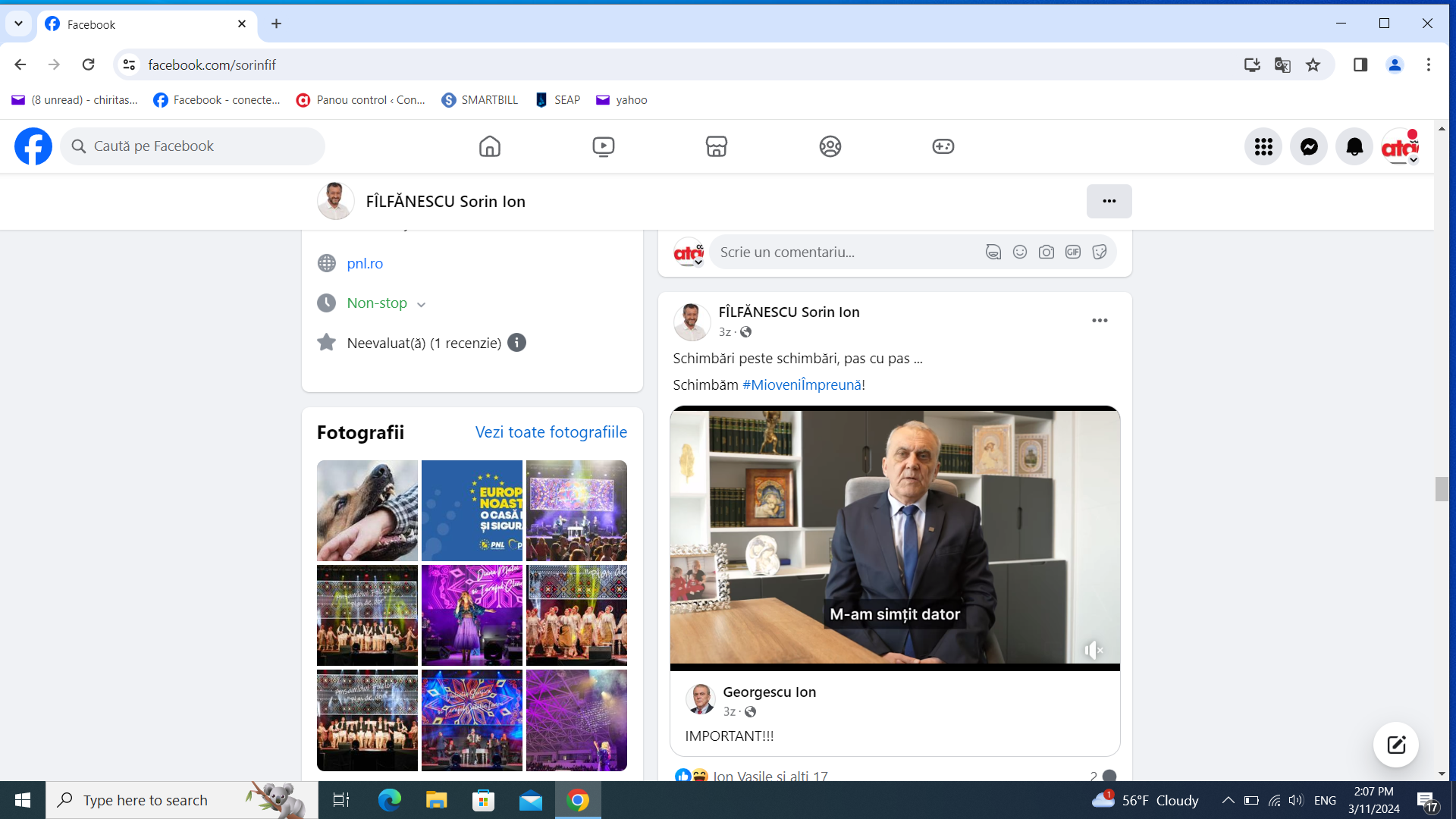Screen dimensions: 1456x819
Task: Go to Facebook Home tab
Action: point(490,146)
